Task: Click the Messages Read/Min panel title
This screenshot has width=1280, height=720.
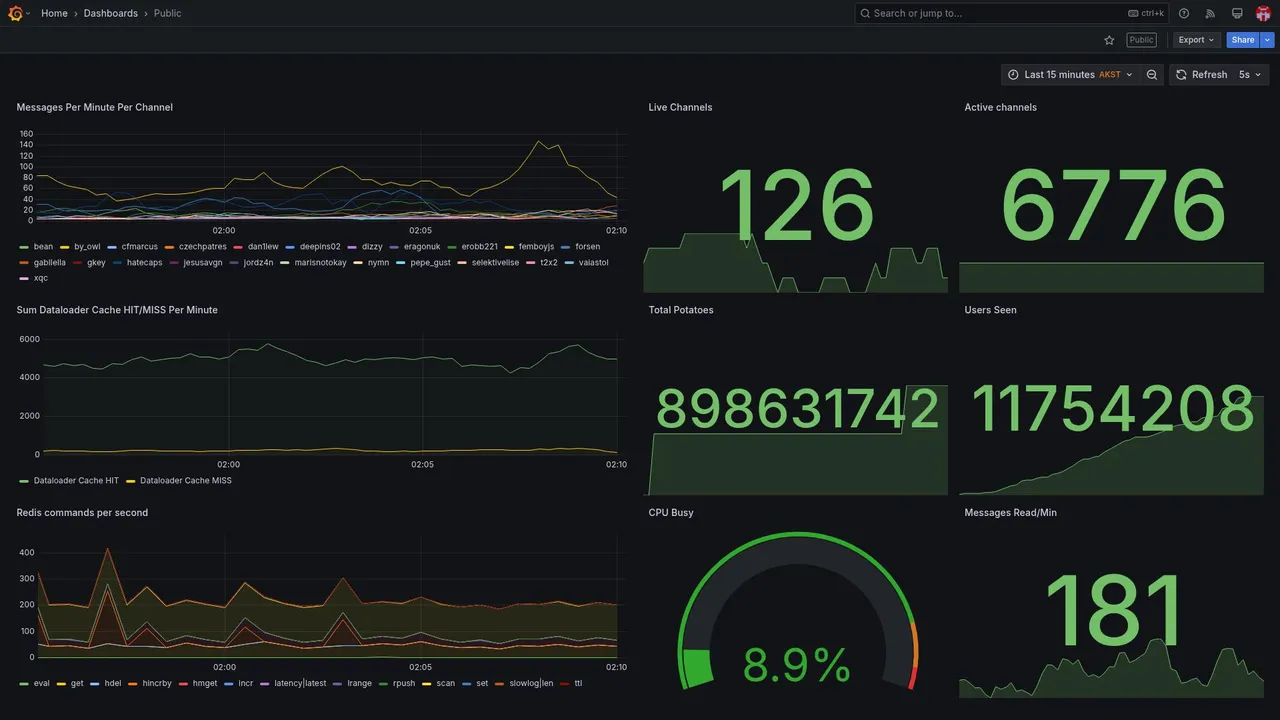Action: pos(1011,513)
